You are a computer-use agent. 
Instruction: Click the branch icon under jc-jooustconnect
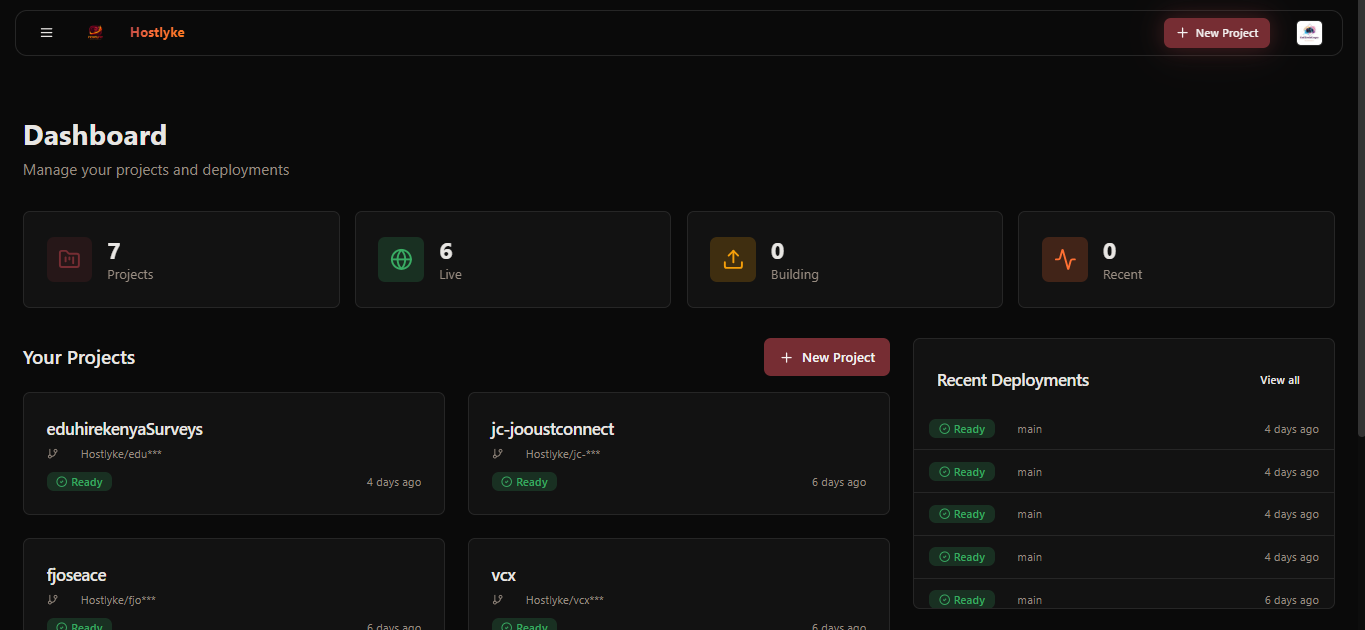497,453
